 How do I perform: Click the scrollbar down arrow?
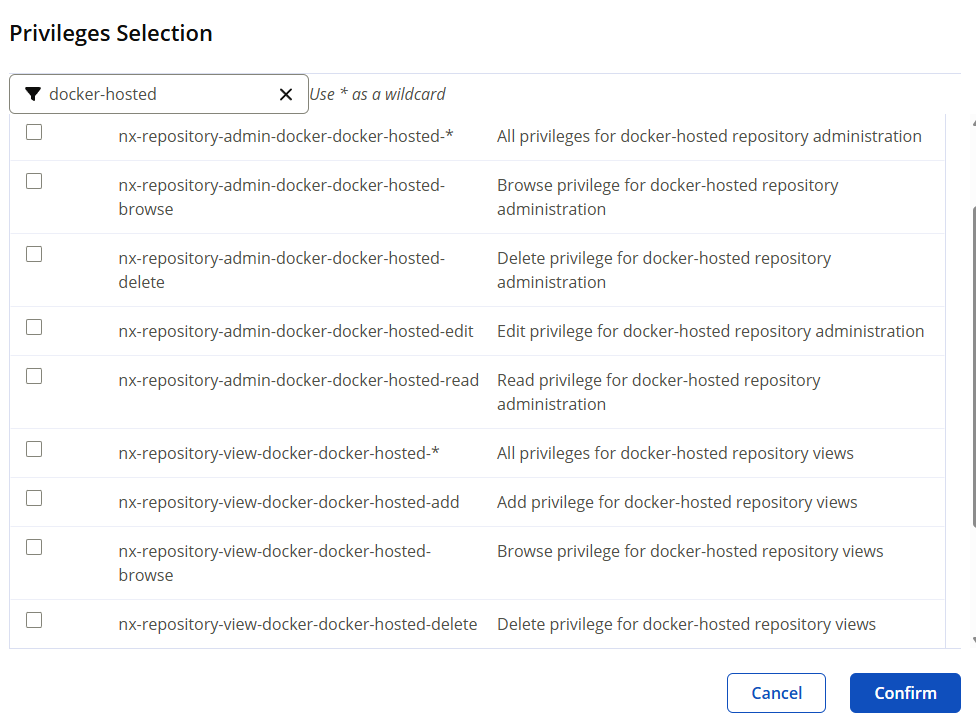[x=972, y=640]
